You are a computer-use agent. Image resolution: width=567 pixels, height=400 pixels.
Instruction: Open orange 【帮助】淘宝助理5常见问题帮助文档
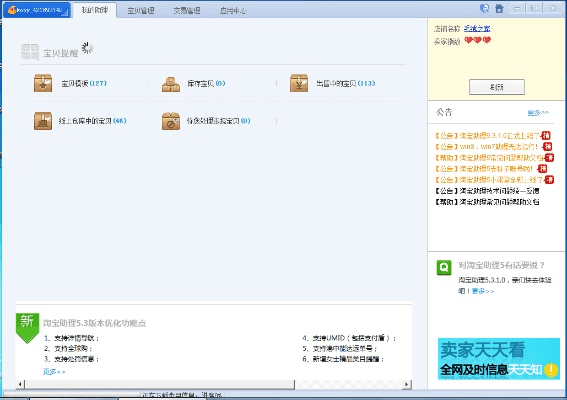coord(490,158)
